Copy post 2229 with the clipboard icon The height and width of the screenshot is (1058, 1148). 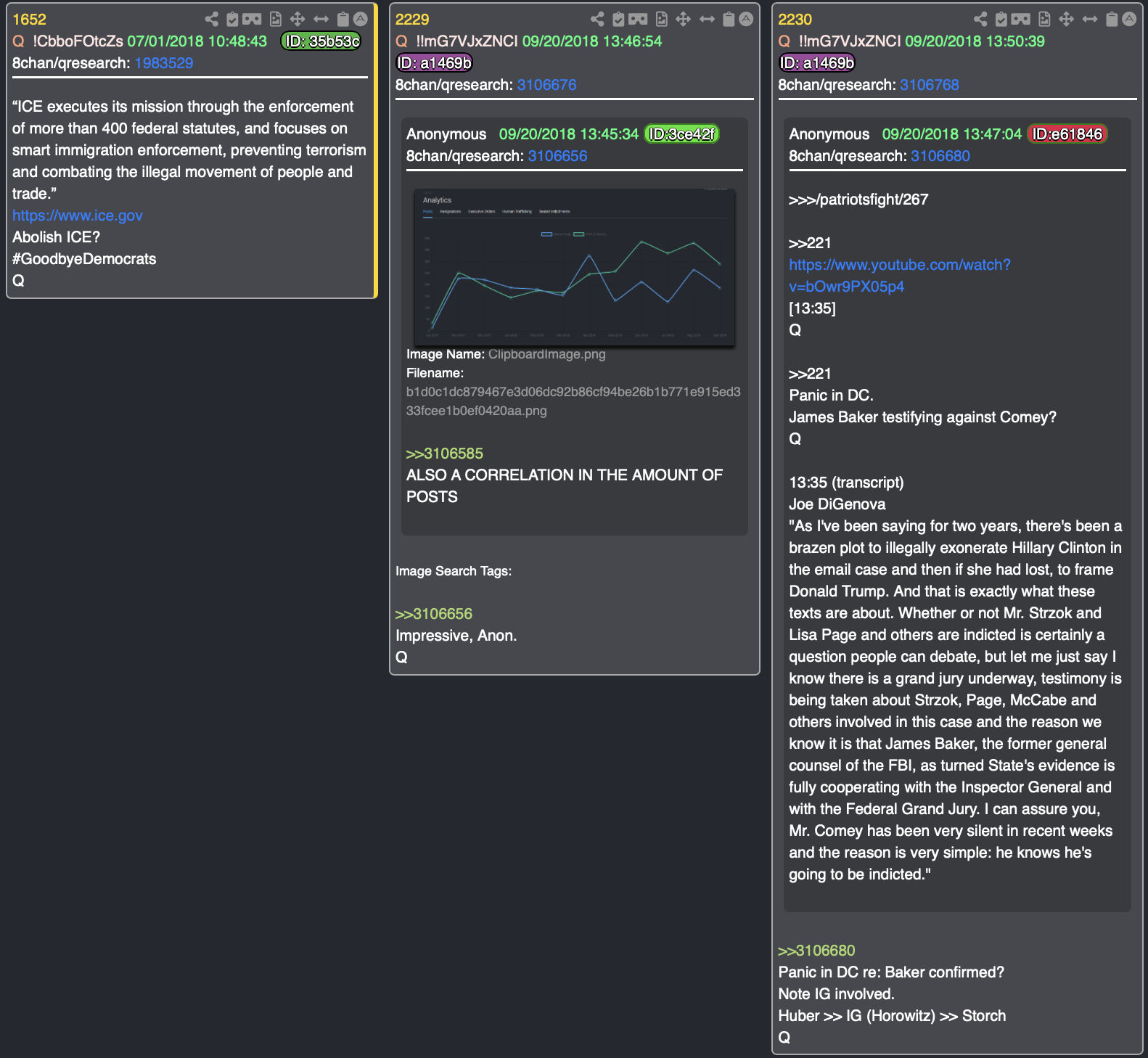(729, 19)
